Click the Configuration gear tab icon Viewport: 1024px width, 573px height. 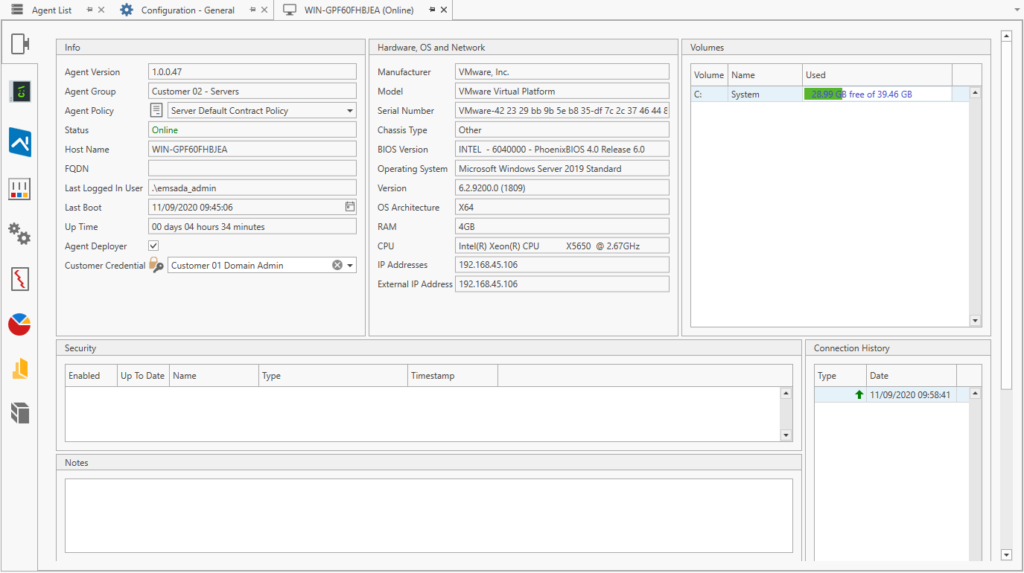coord(127,10)
